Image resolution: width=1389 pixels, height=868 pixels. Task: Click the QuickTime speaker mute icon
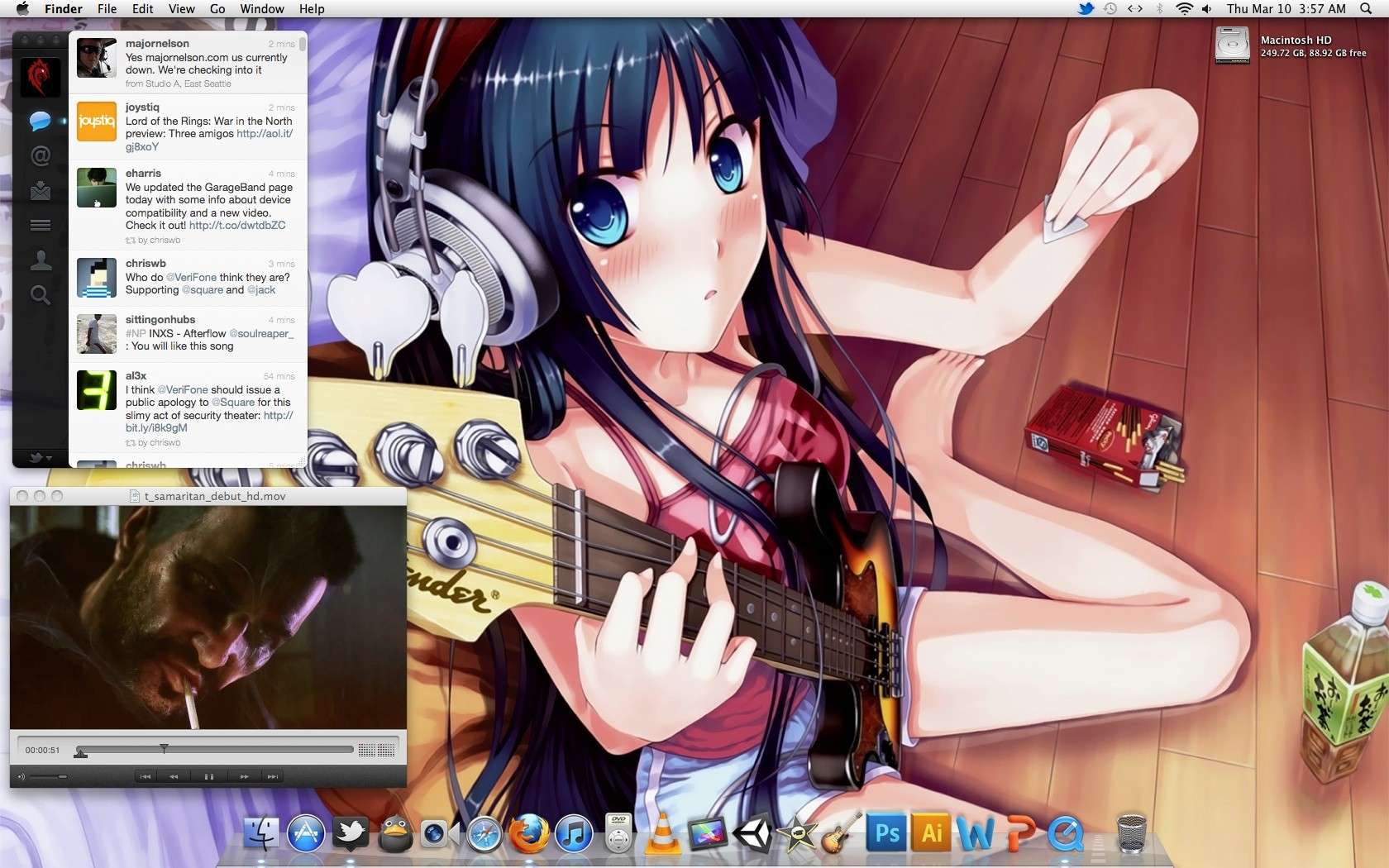[21, 776]
